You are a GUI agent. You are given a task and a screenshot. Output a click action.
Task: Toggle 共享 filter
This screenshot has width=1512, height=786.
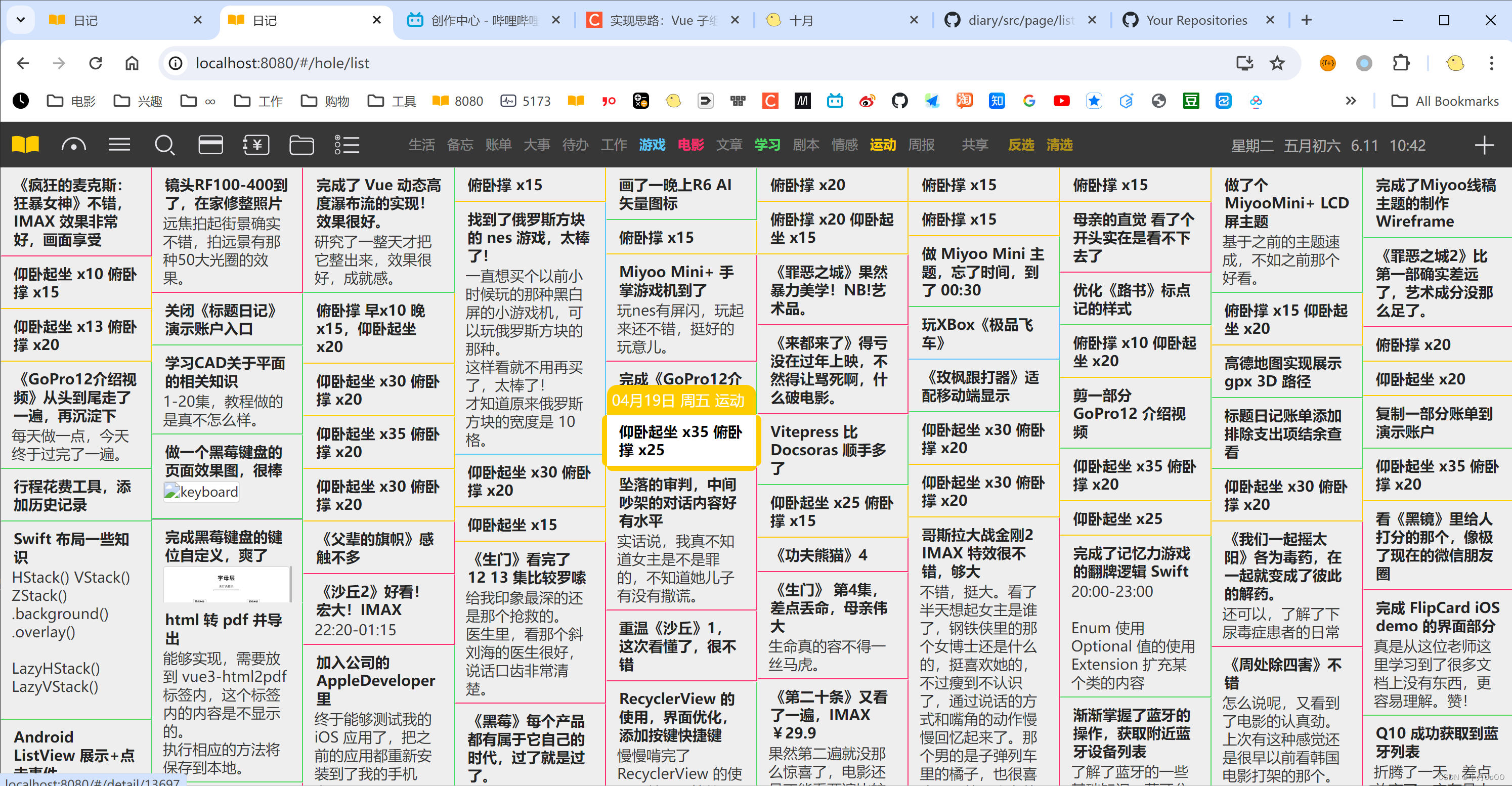point(975,145)
